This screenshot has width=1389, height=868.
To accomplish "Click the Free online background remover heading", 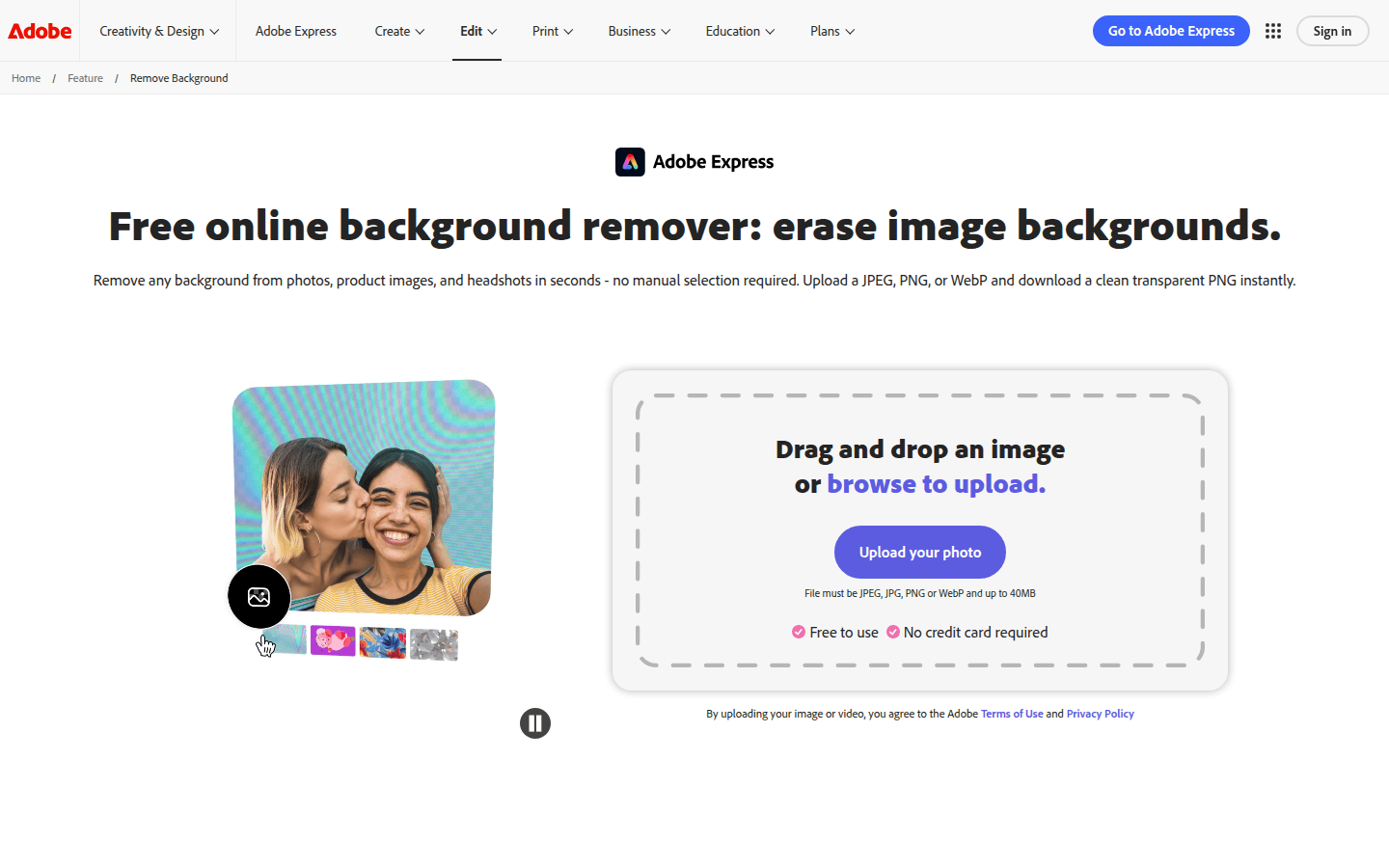I will (x=694, y=227).
